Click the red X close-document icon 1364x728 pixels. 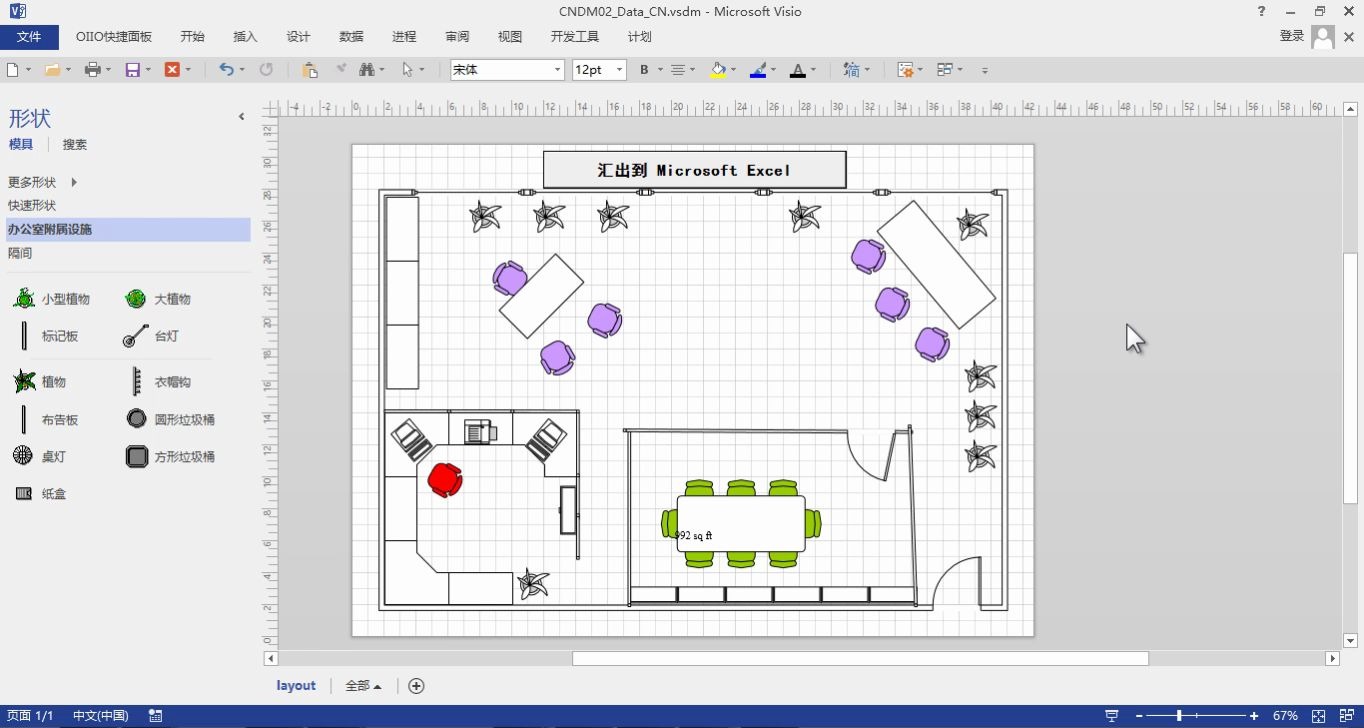coord(172,70)
